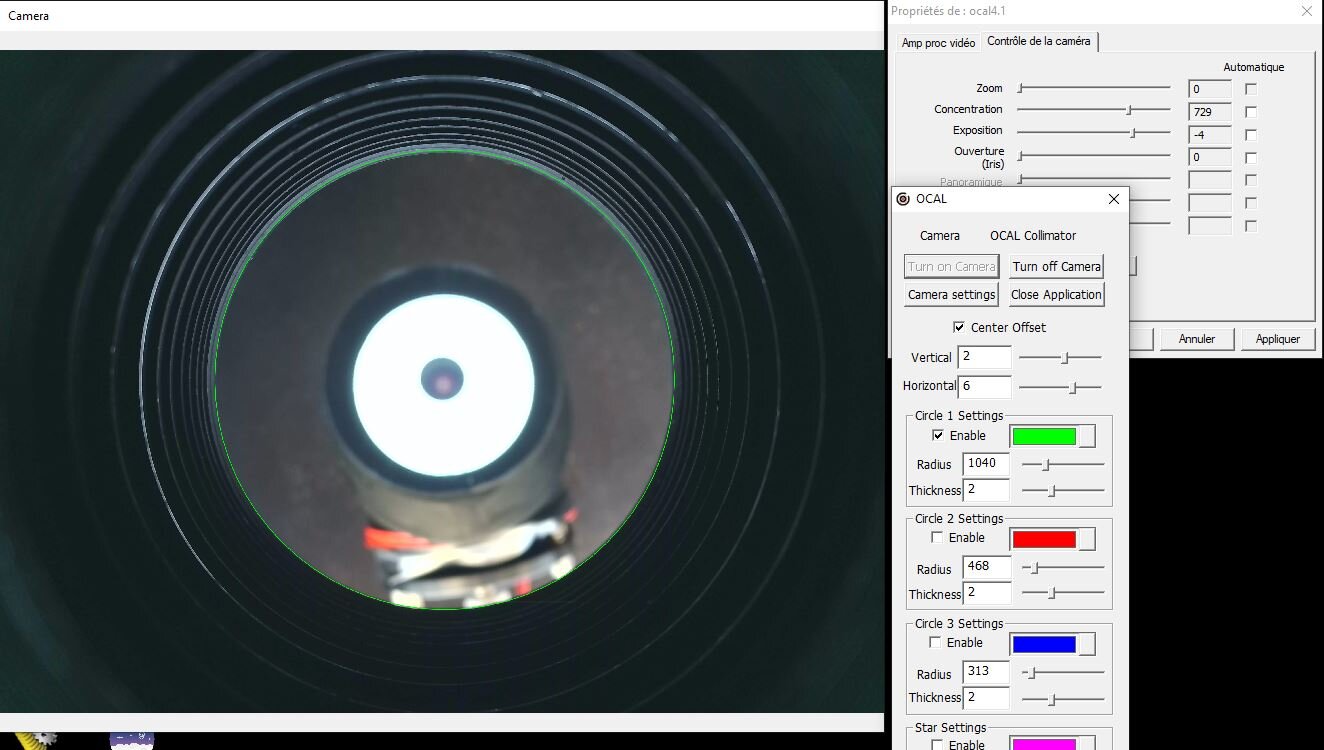Screen dimensions: 1324x750
Task: Click the Circle 3 Thickness slider
Action: click(x=1063, y=699)
